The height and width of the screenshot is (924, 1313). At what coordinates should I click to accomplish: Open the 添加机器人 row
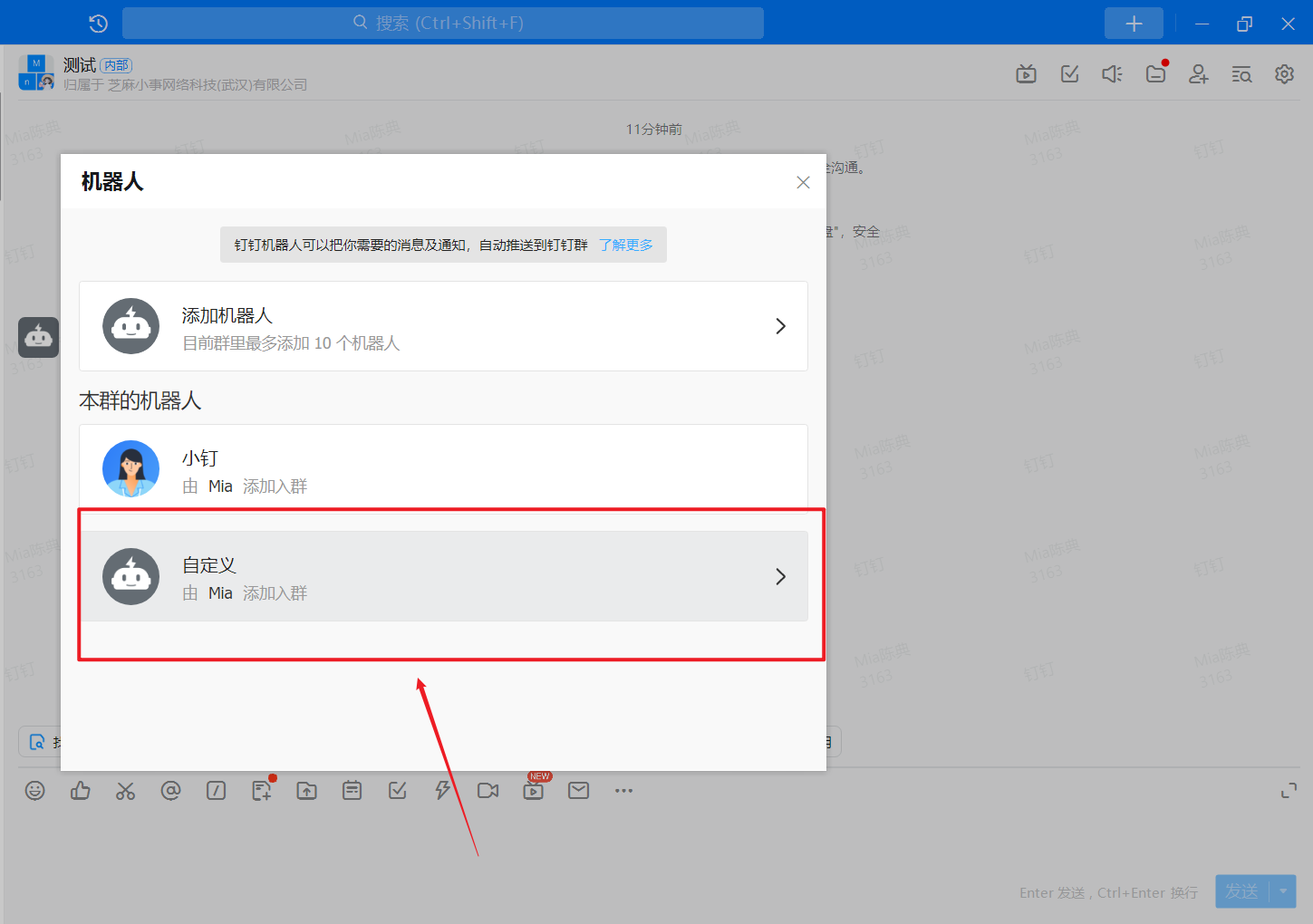443,326
